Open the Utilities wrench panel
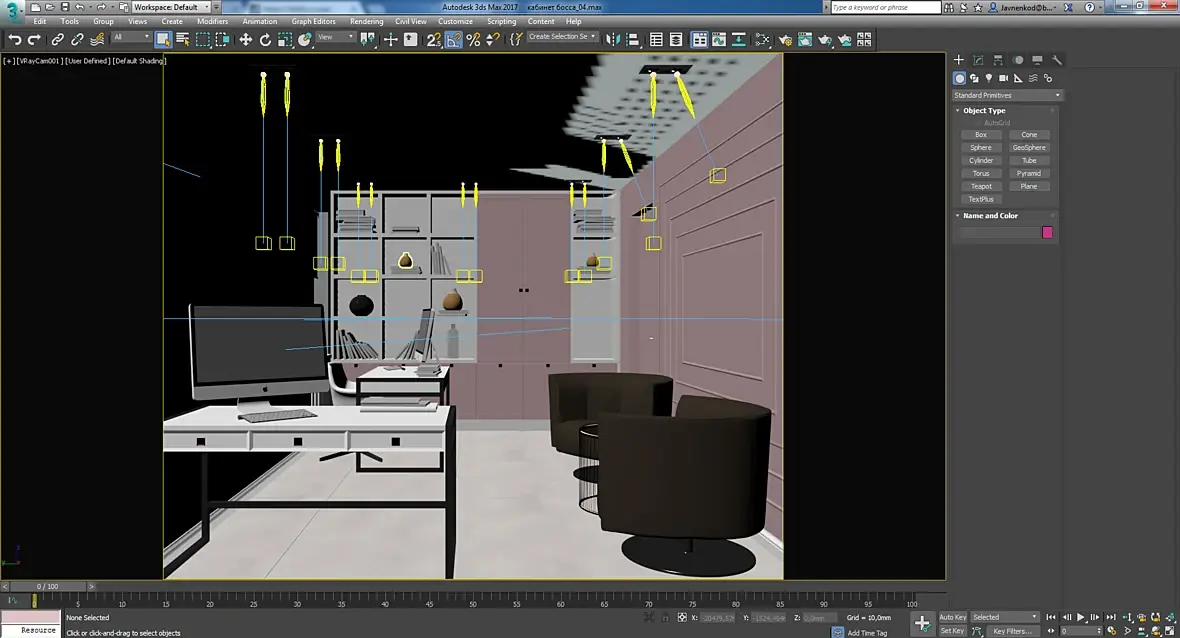 [1057, 60]
